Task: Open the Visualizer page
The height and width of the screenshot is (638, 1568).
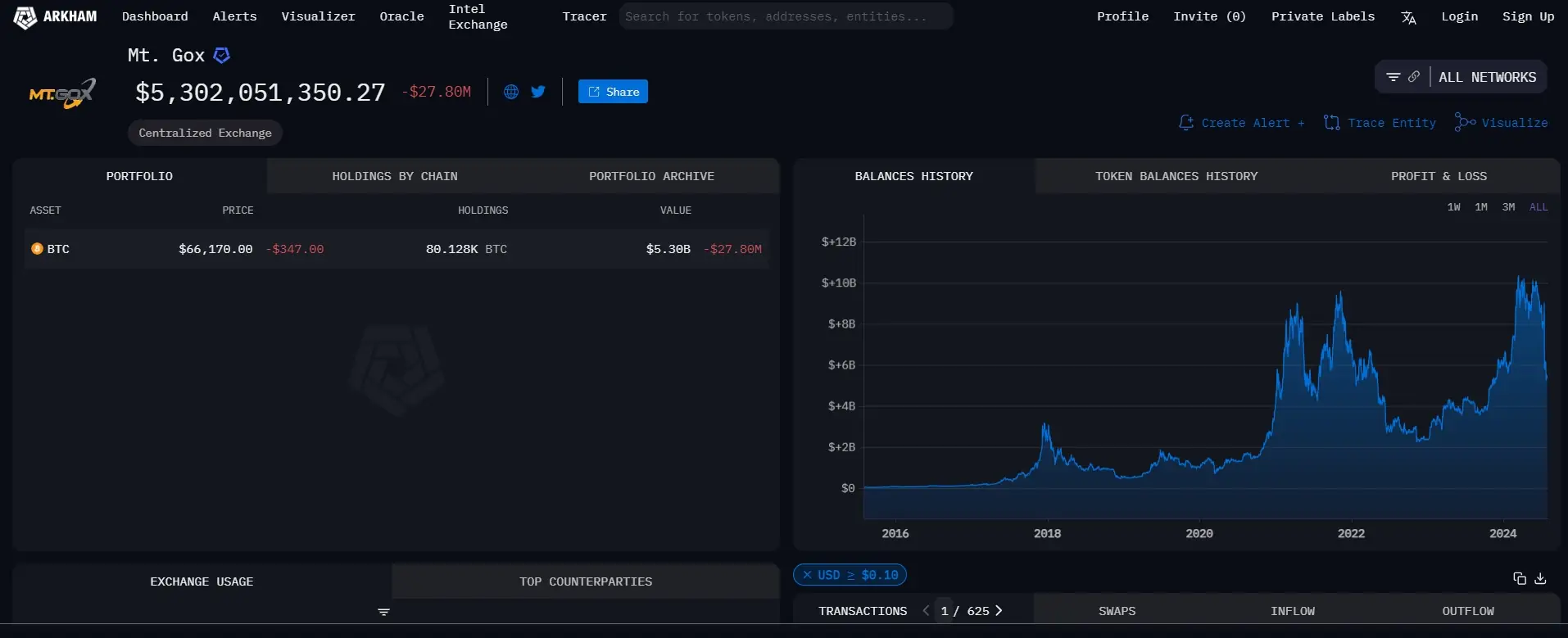Action: tap(318, 16)
